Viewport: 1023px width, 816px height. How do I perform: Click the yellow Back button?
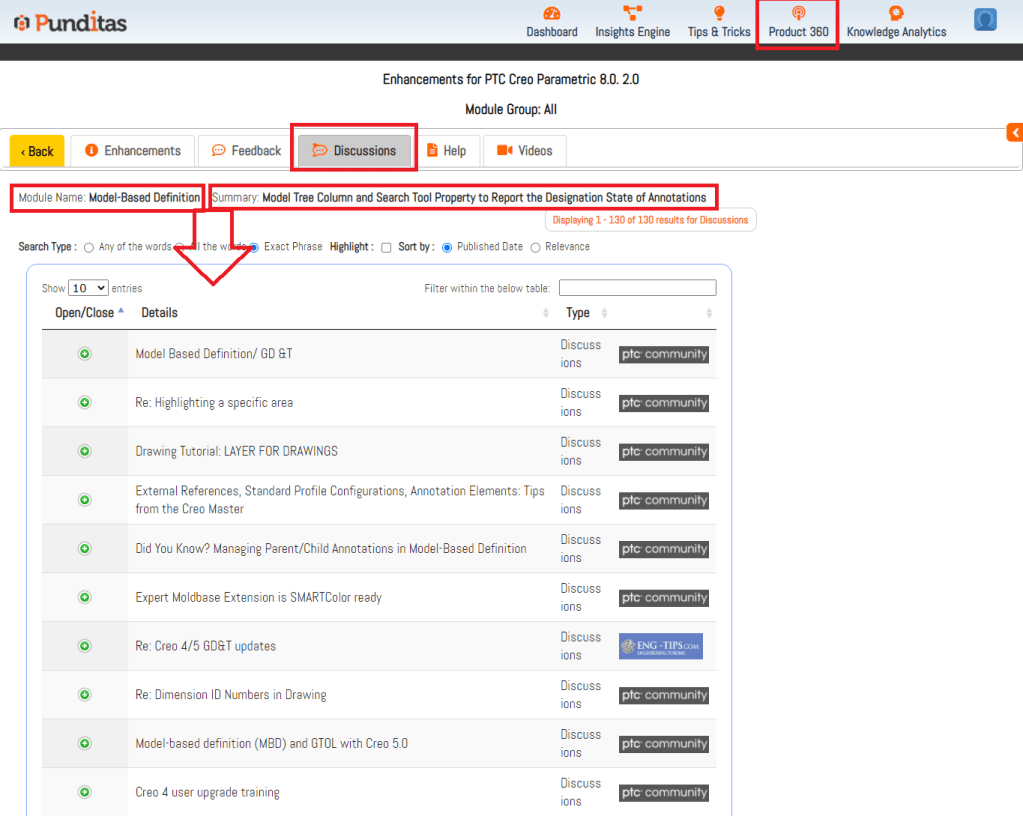[37, 151]
